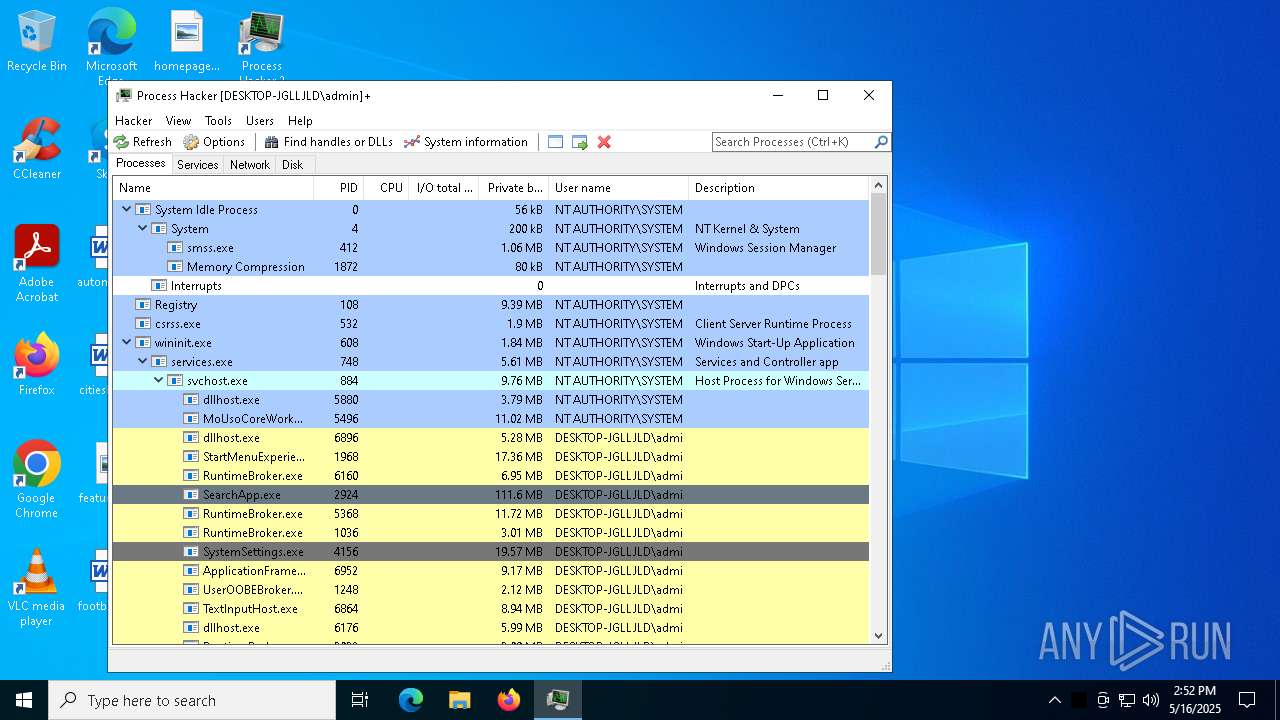This screenshot has height=720, width=1280.
Task: Sort by Private bytes column header
Action: coord(514,188)
